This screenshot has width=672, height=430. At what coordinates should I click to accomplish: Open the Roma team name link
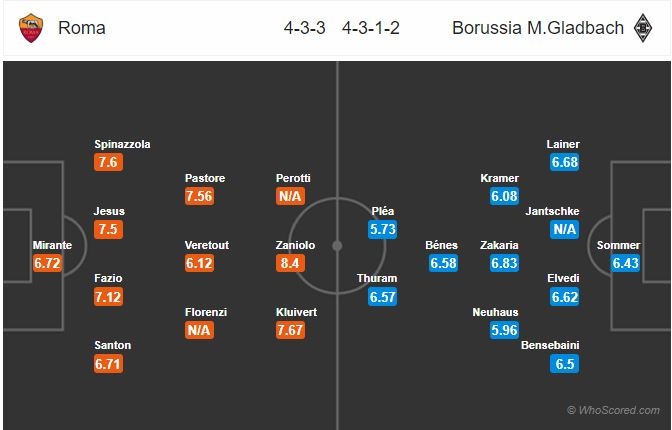point(81,28)
